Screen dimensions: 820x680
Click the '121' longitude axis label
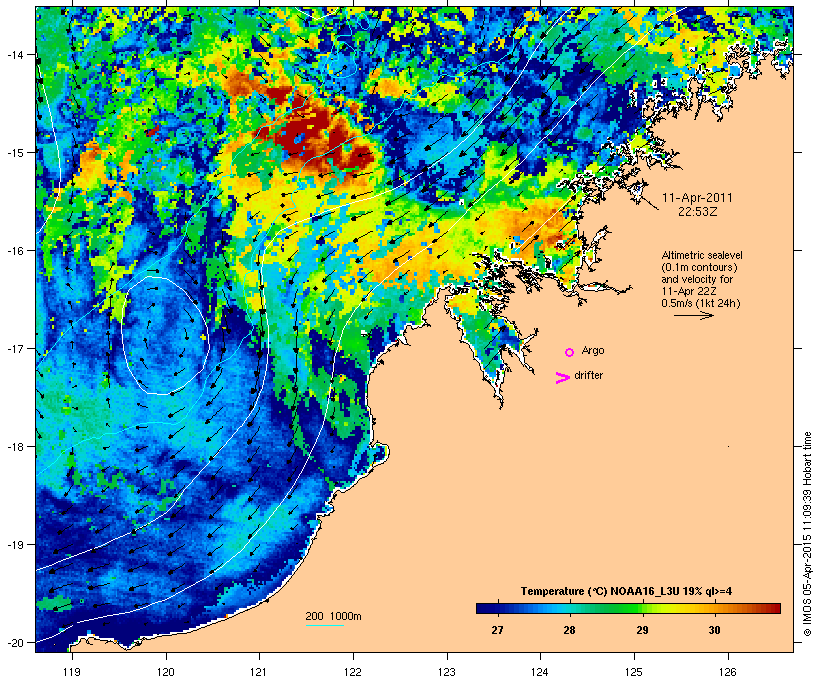pyautogui.click(x=259, y=672)
